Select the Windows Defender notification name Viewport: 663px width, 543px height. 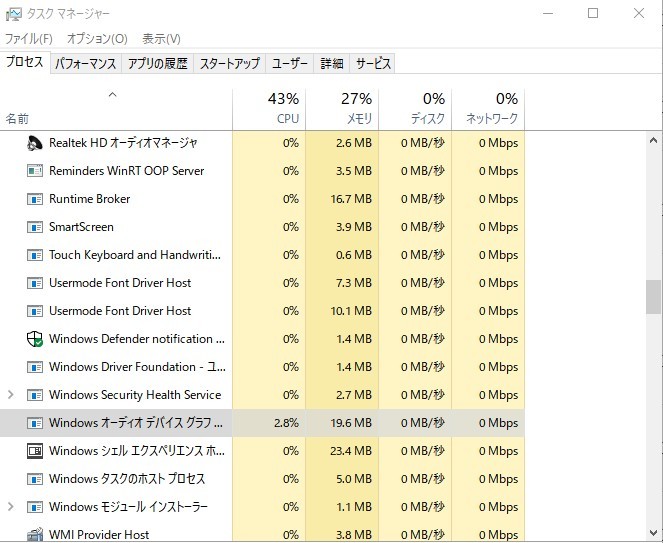137,339
